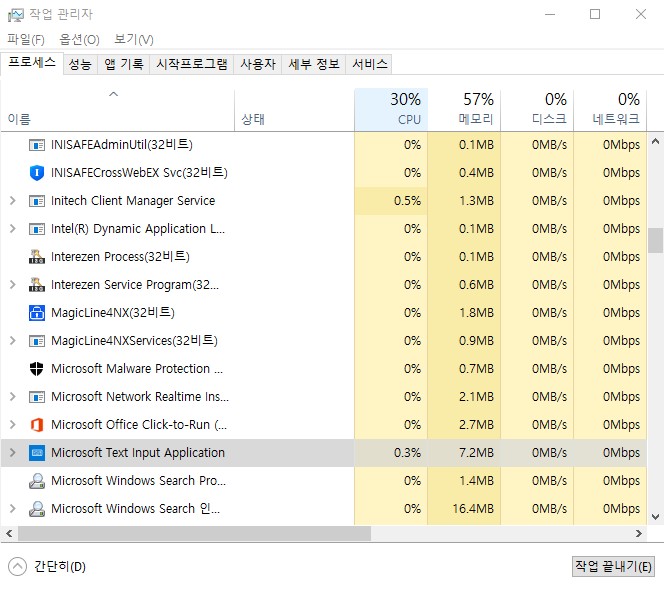Switch to the 성능 tab

click(80, 64)
